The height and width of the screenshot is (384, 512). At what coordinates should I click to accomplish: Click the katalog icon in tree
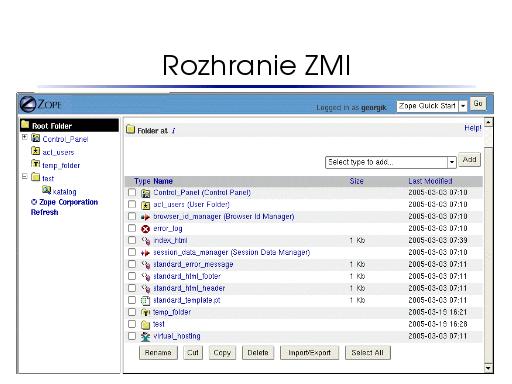click(x=46, y=190)
